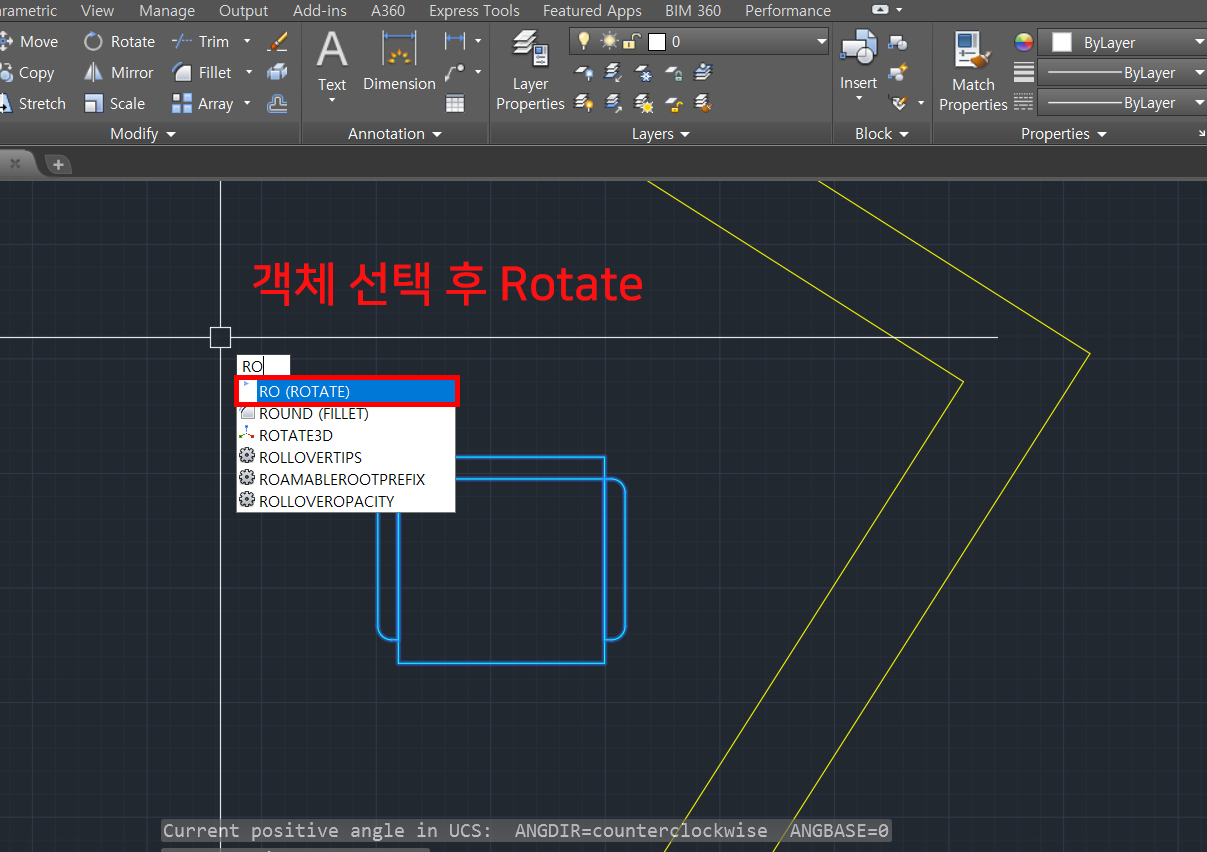1207x852 pixels.
Task: Open the Leader dropdown arrow
Action: coord(478,72)
